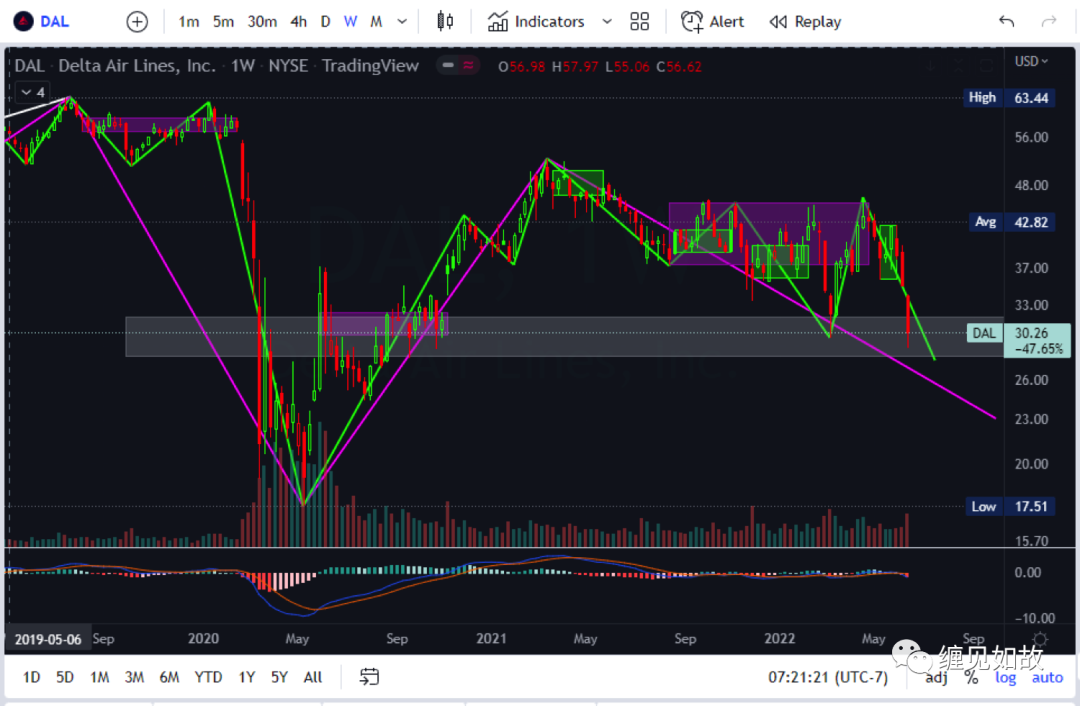Redo the chart action
Screen dimensions: 1080x706
coord(1048,22)
